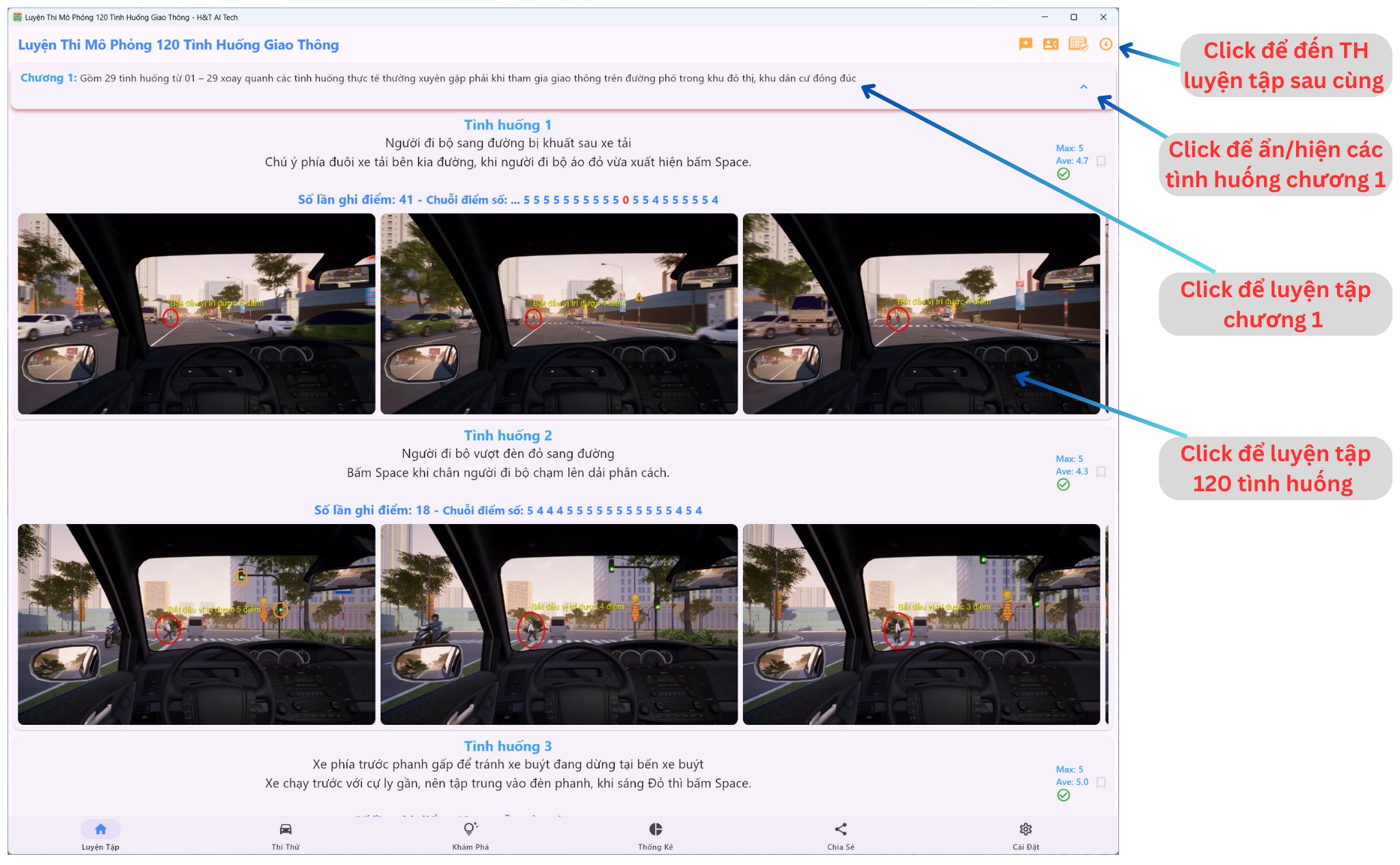1400x865 pixels.
Task: Toggle the bookmark for Tình huống 1
Action: 1101,161
